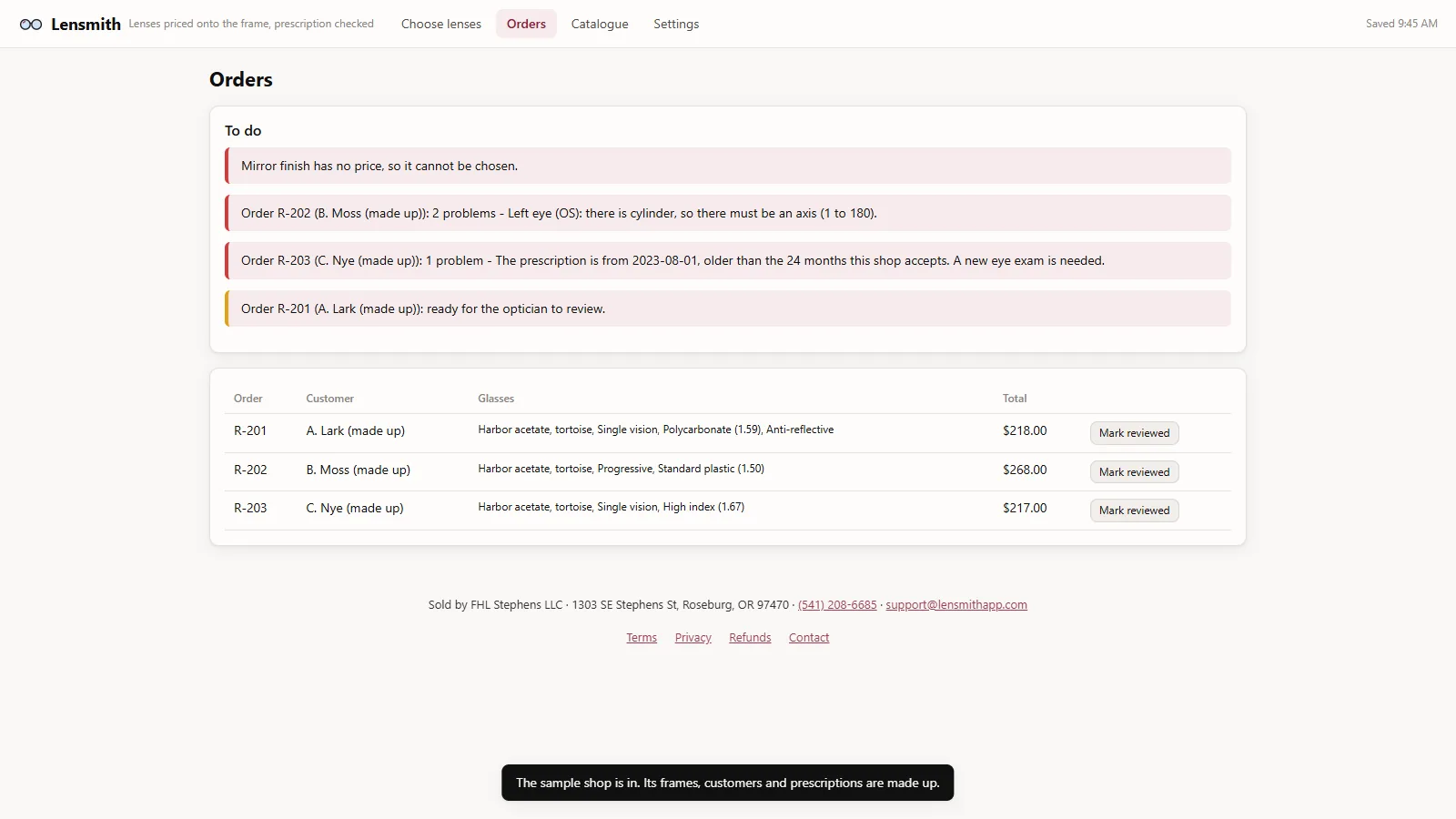Call the (541) 208-6685 phone link
The height and width of the screenshot is (819, 1456).
pyautogui.click(x=837, y=605)
